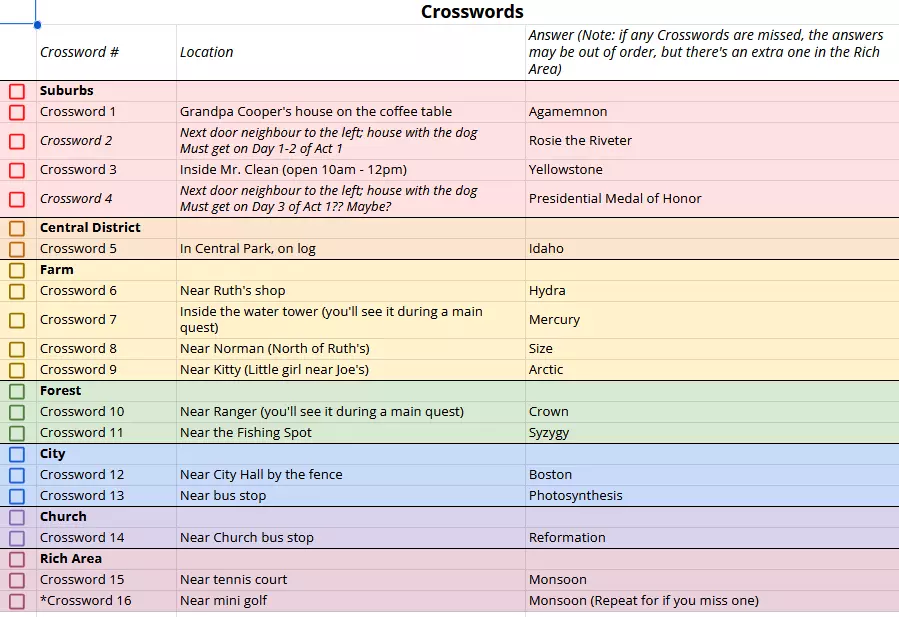Click the "Near the Fishing Spot" cell

coord(350,433)
